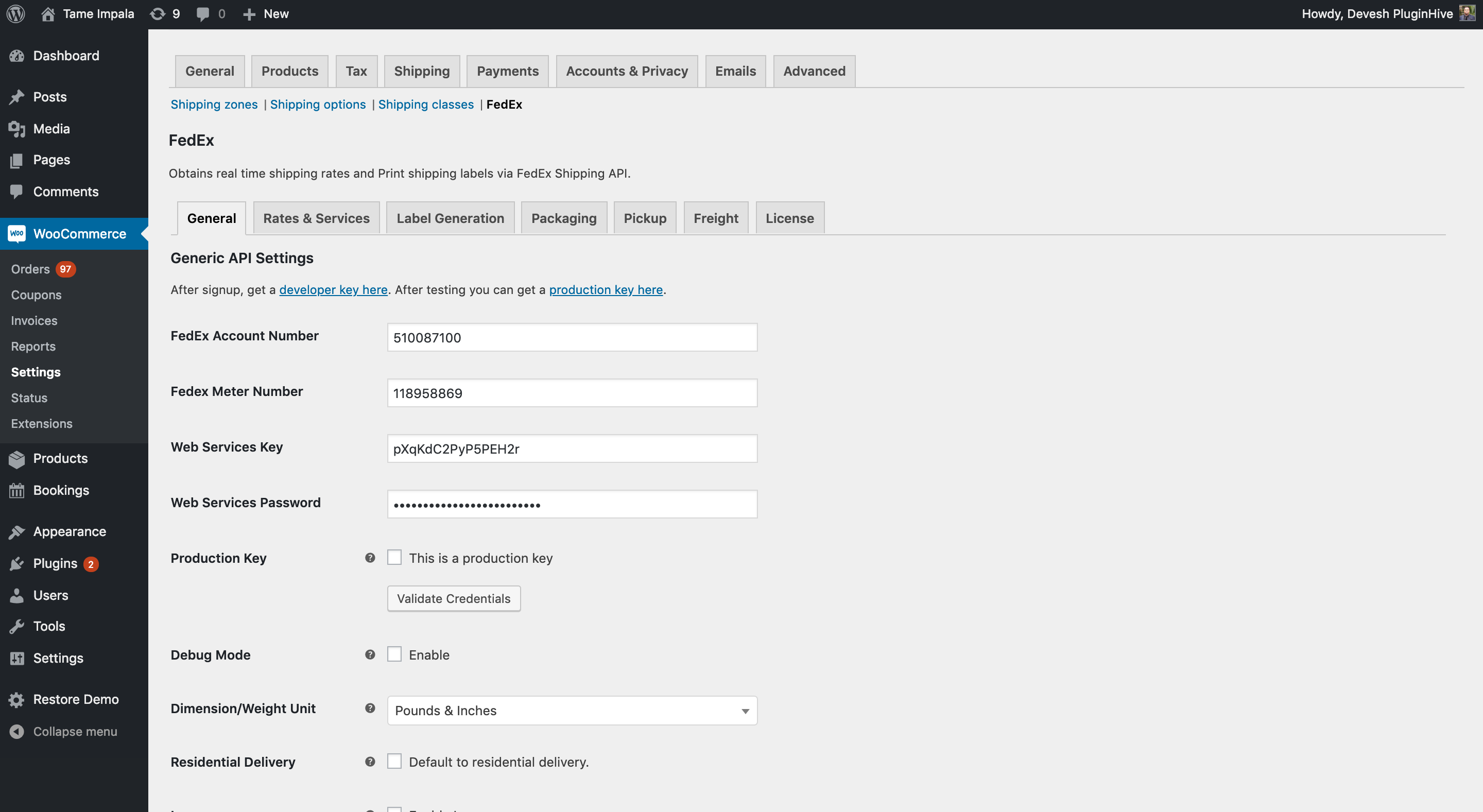Screen dimensions: 1483x812
Task: Open the Pickup tab
Action: (x=645, y=218)
